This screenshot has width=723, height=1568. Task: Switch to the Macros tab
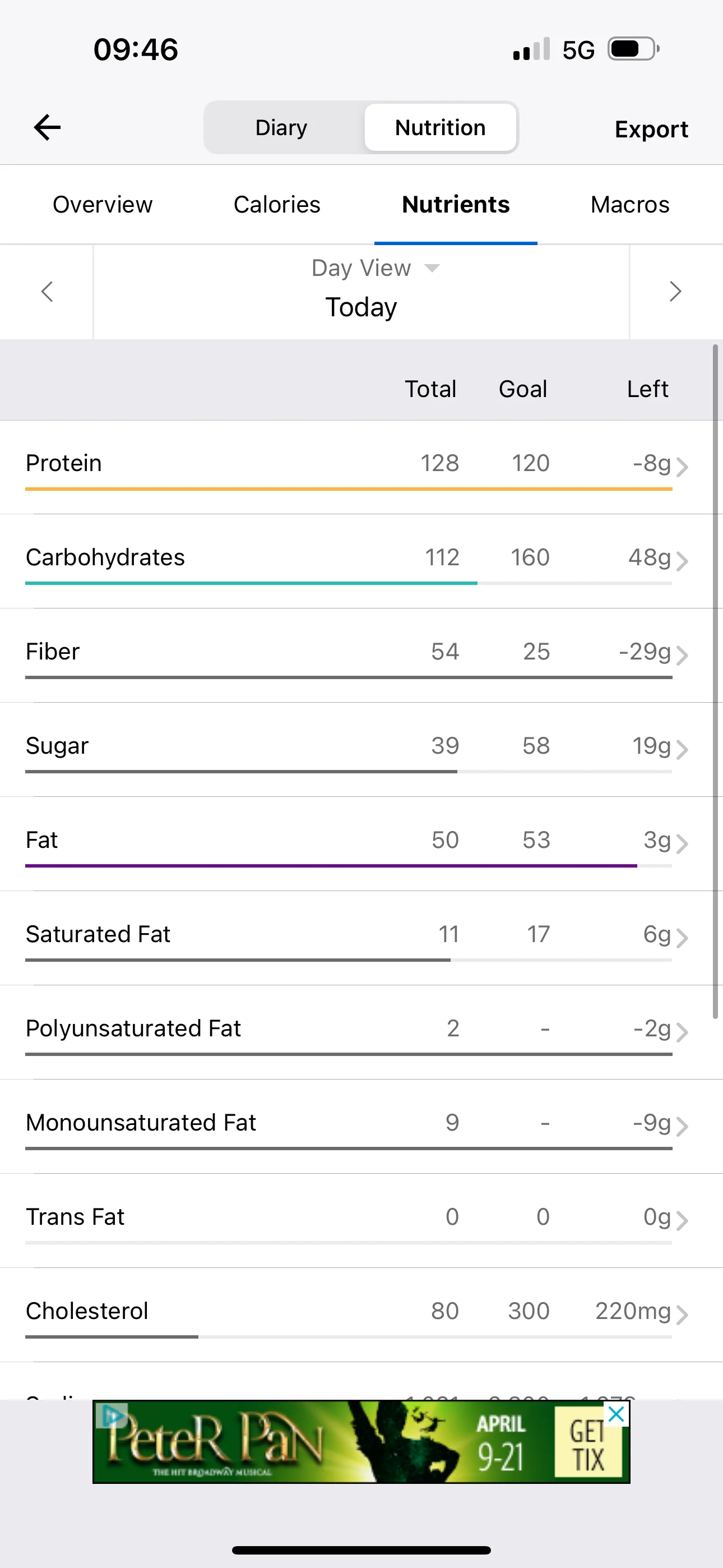point(630,205)
